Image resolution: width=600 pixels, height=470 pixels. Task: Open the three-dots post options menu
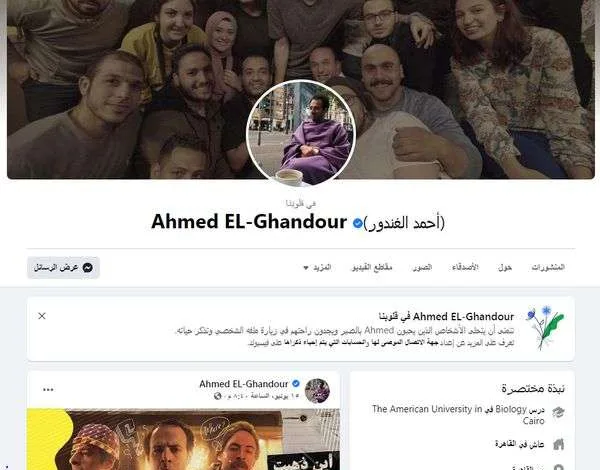pos(48,390)
